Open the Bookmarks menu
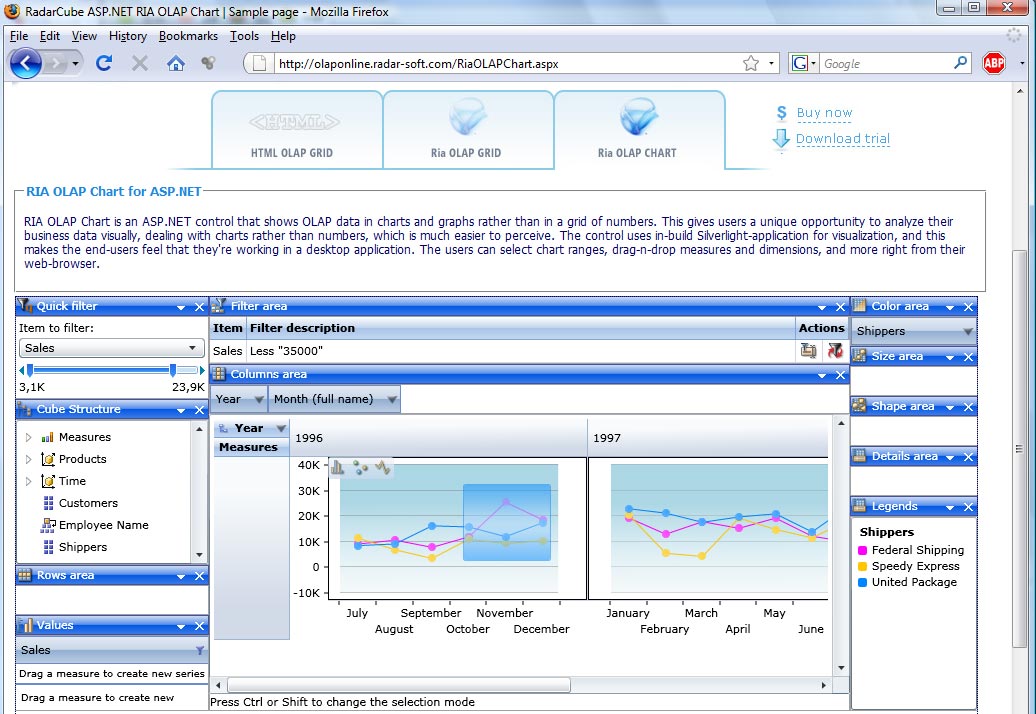The width and height of the screenshot is (1036, 714). [x=188, y=36]
